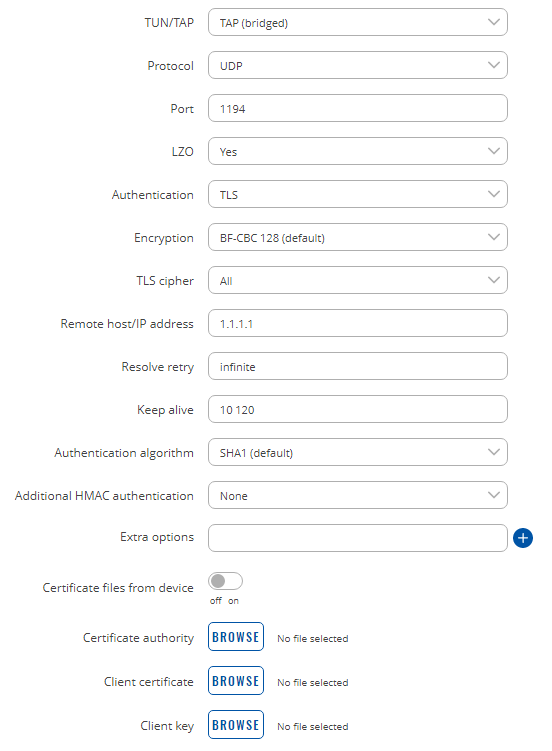Browse for Client certificate file
This screenshot has width=552, height=751.
coord(236,681)
